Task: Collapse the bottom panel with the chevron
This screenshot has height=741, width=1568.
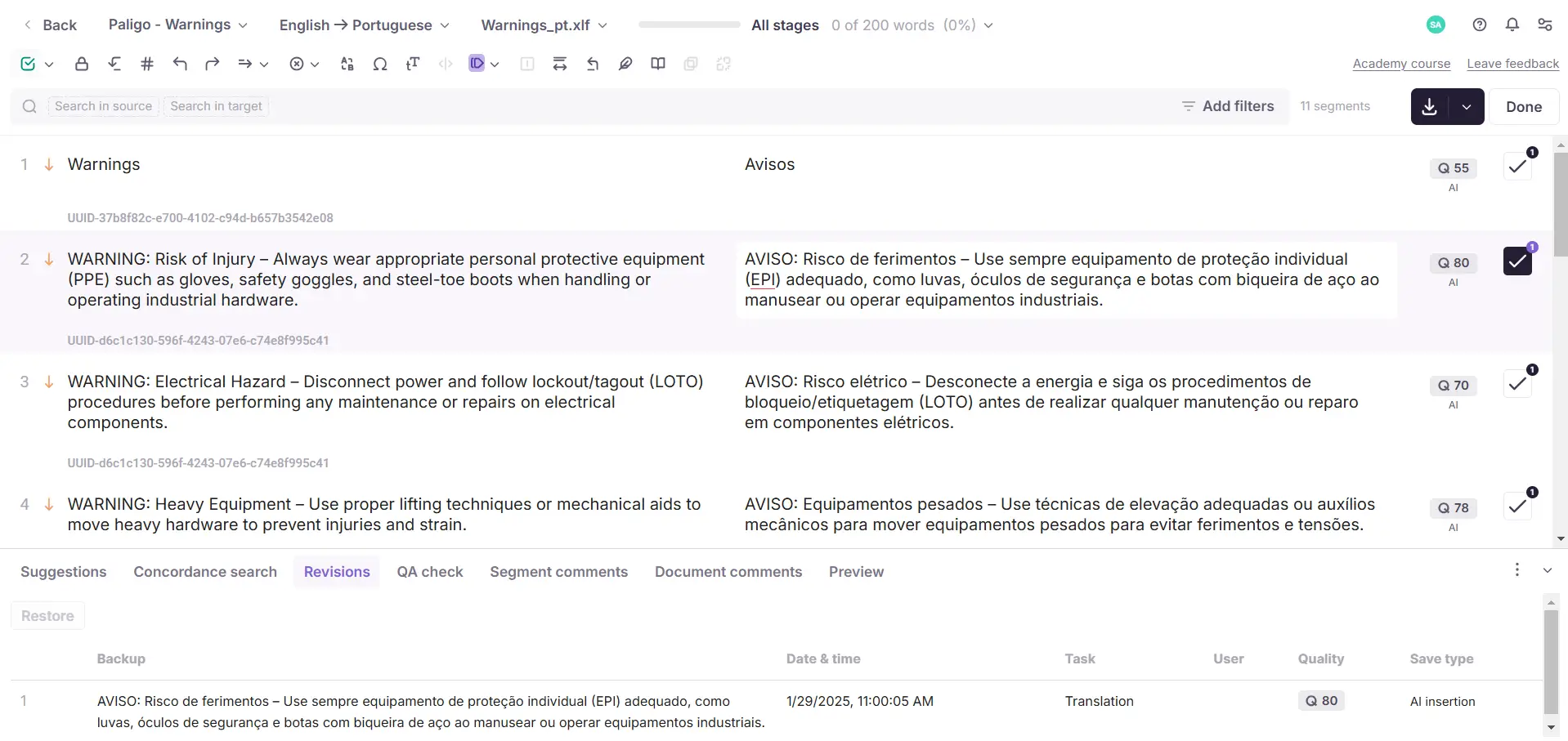Action: point(1548,570)
